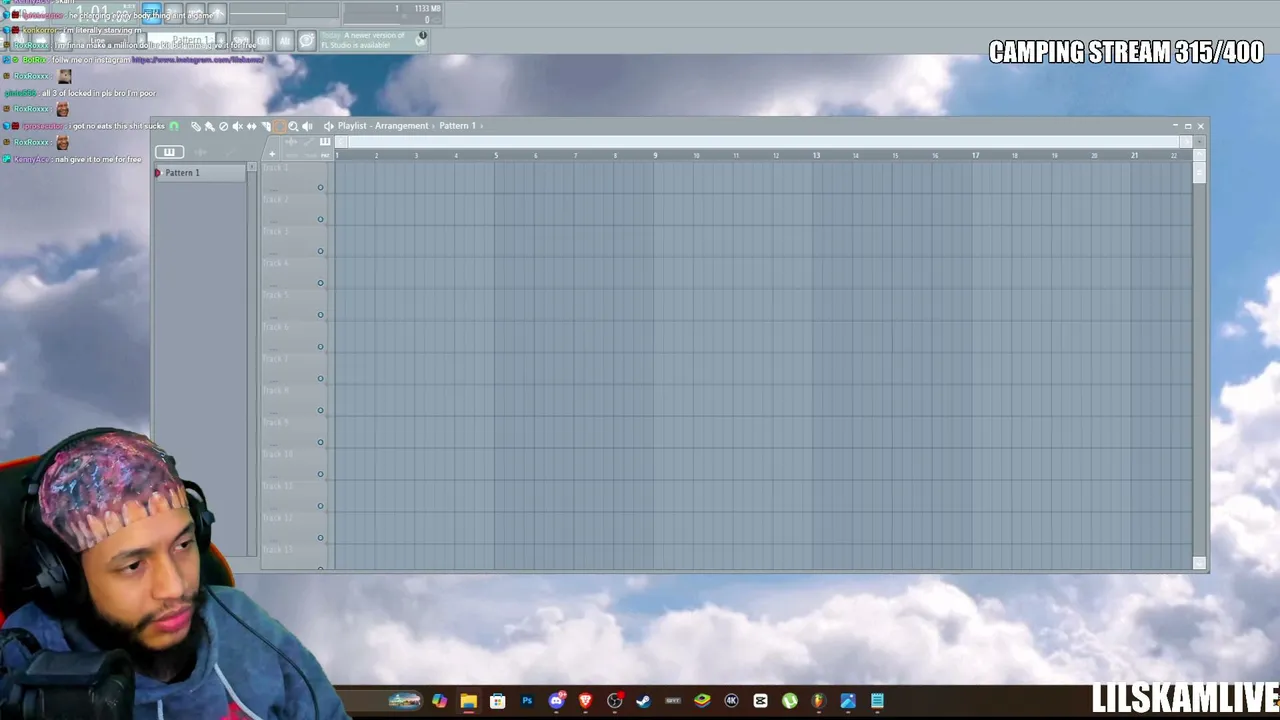Click the Playlist vertical scrollbar handle
Viewport: 1280px width, 720px height.
tap(1200, 171)
